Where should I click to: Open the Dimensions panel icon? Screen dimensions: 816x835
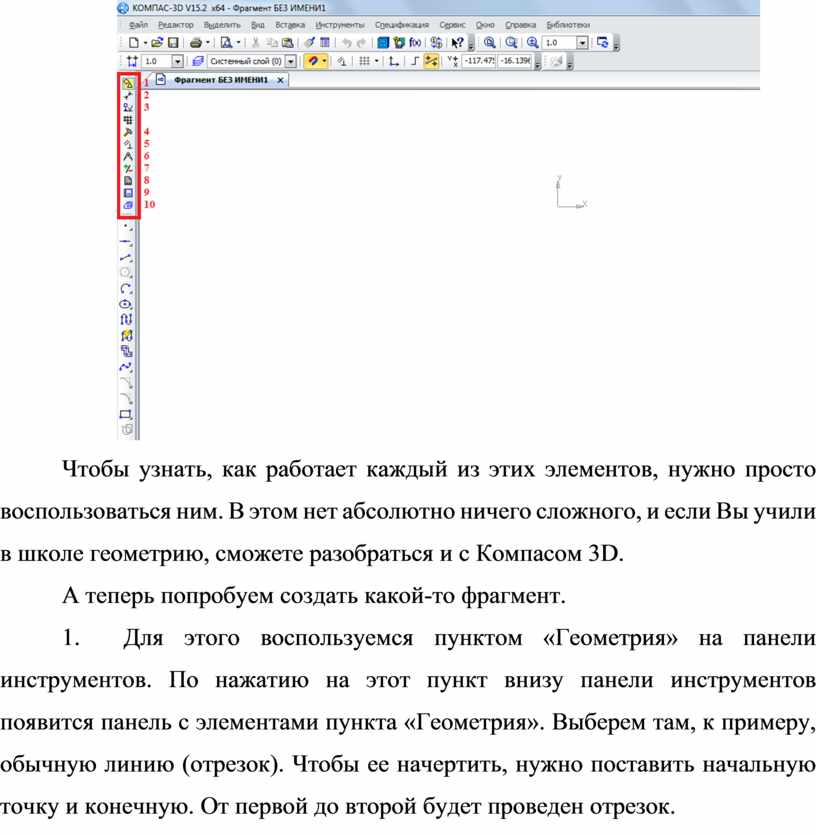click(x=128, y=96)
